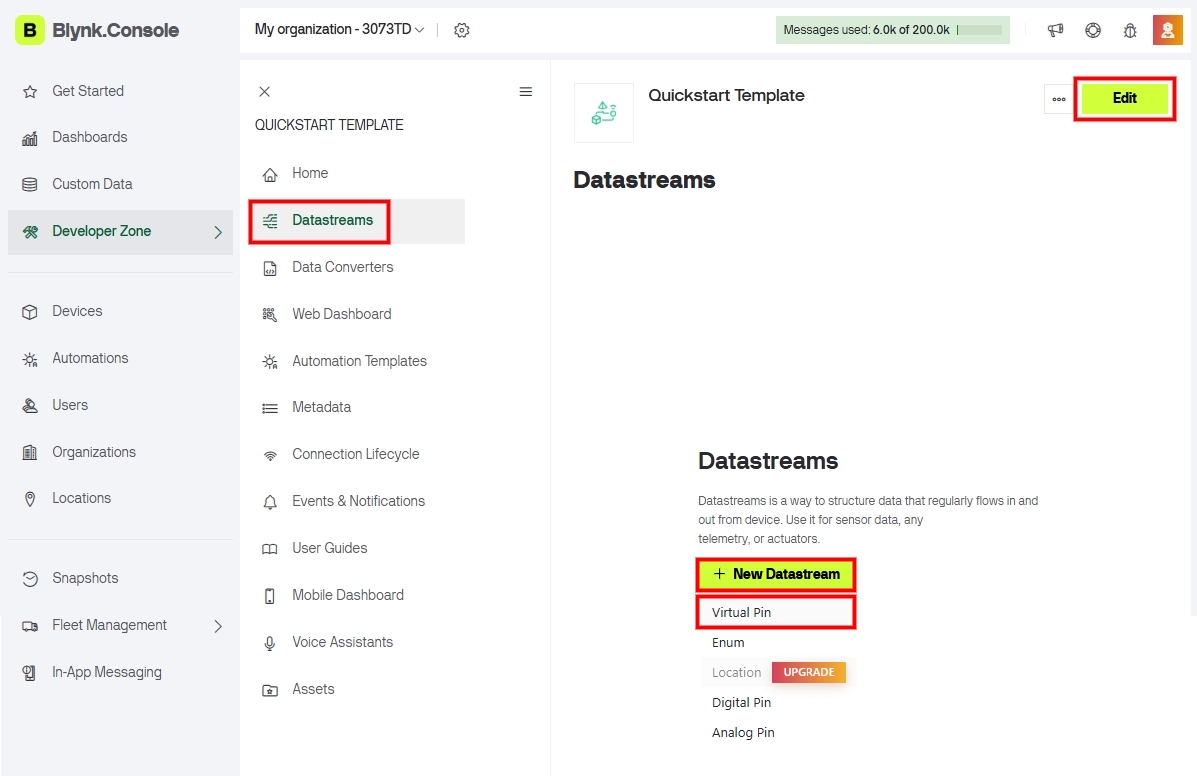Click the messages used progress bar
This screenshot has height=776, width=1197.
(x=979, y=30)
